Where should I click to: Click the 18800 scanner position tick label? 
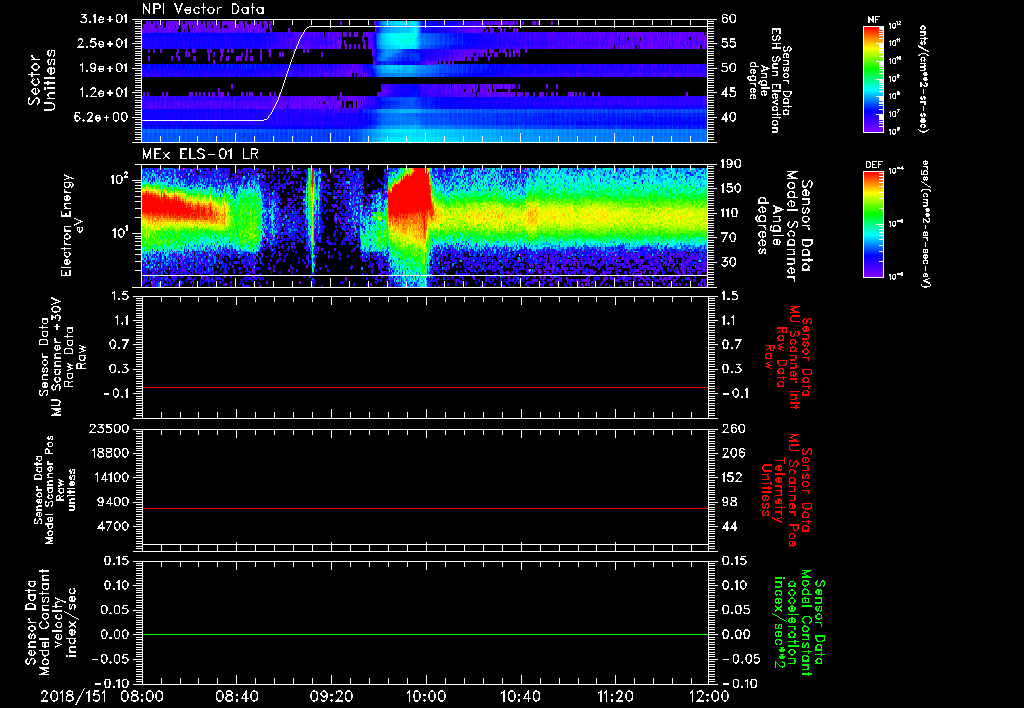coord(108,453)
